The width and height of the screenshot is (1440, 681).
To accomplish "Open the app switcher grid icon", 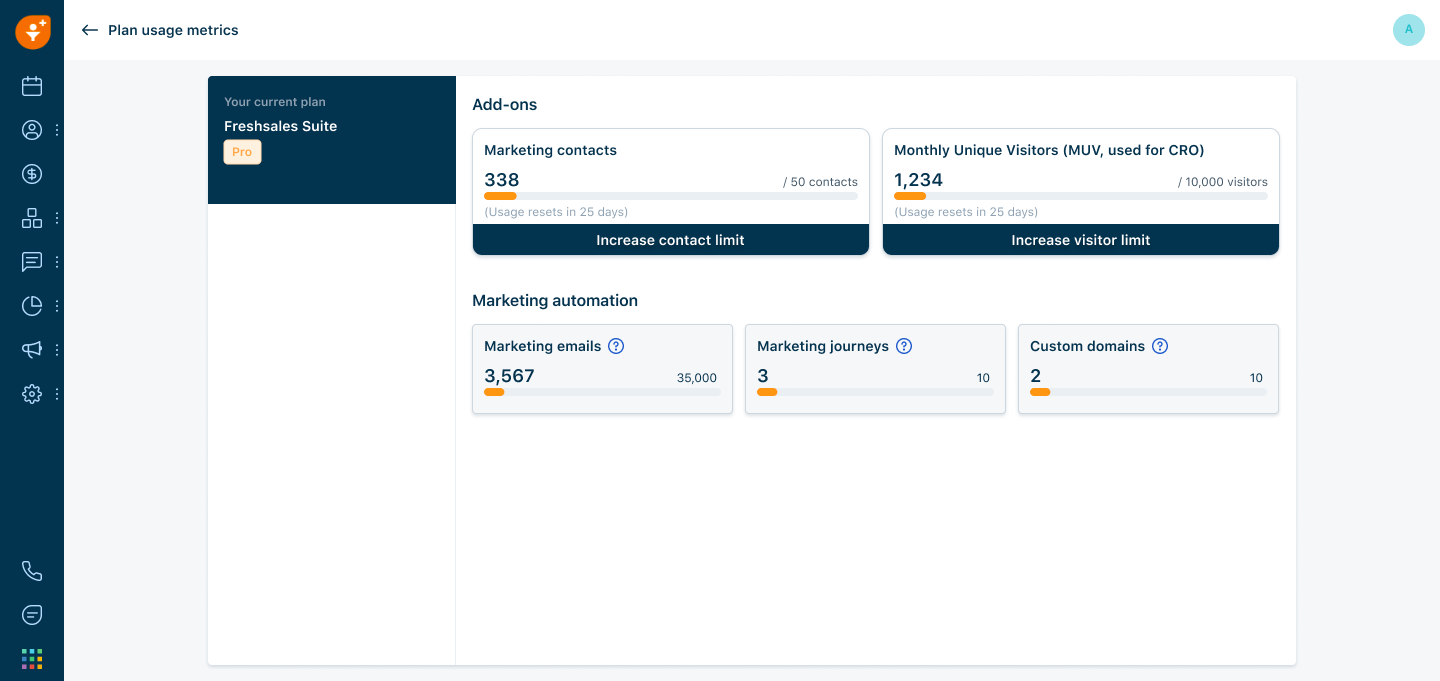I will coord(32,659).
